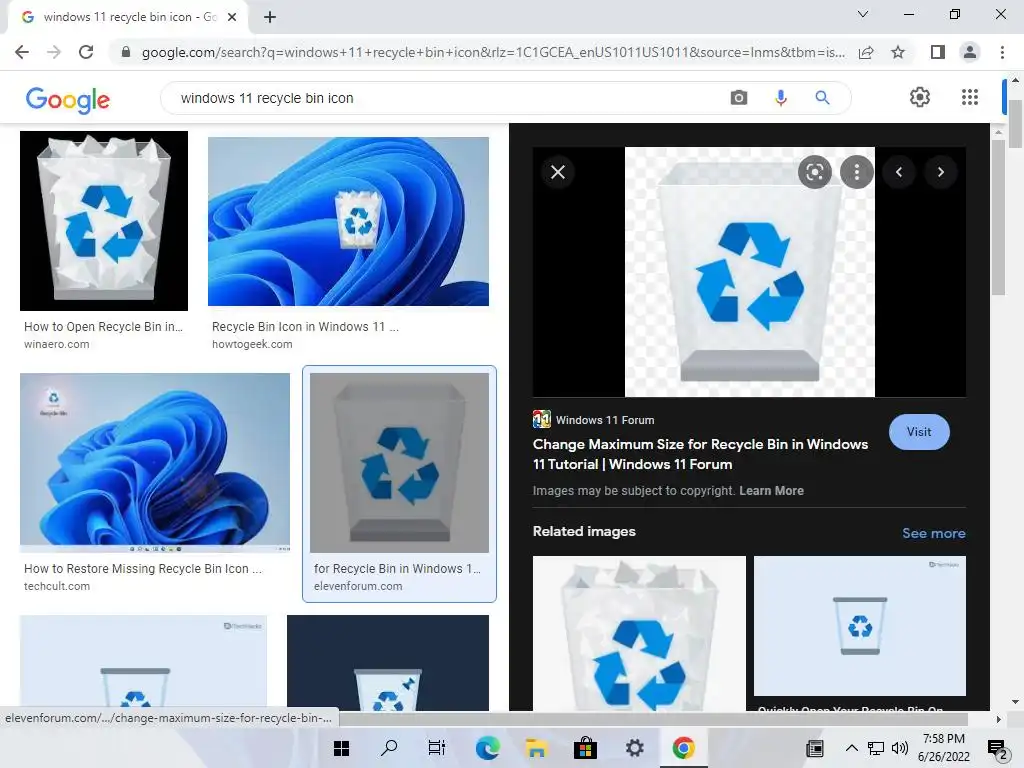Search inside image with the Lens icon
This screenshot has width=1024, height=768.
click(x=814, y=172)
